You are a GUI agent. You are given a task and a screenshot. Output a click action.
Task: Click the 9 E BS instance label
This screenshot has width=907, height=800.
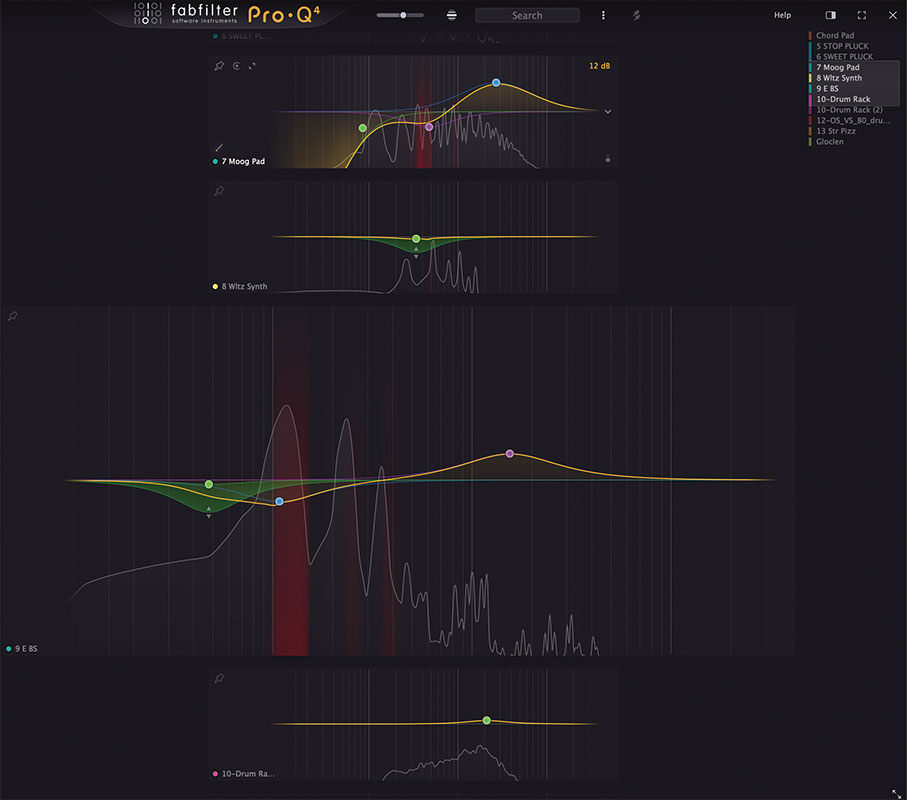[x=26, y=648]
